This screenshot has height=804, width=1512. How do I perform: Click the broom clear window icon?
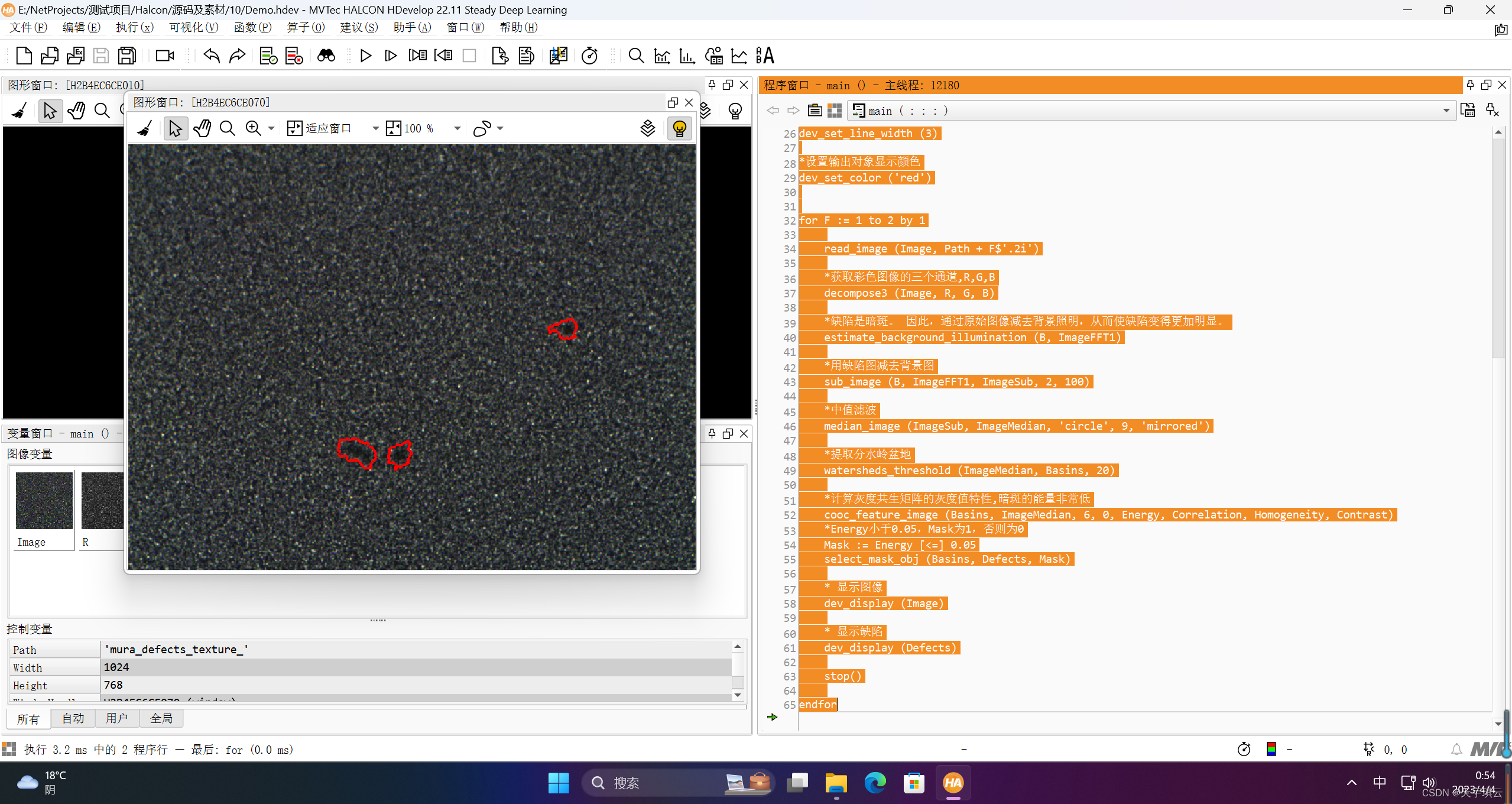click(x=145, y=128)
